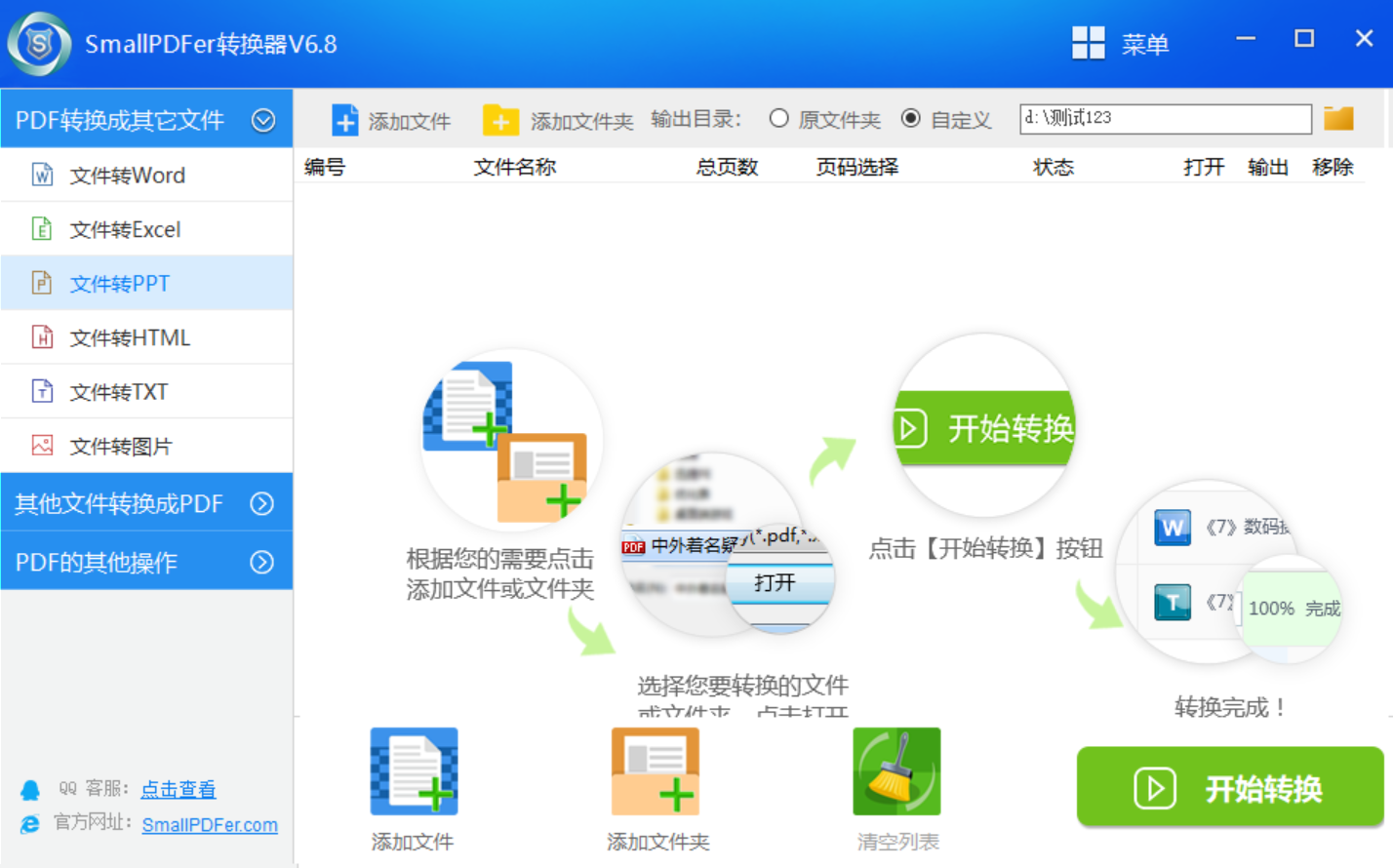The image size is (1393, 868).
Task: Click the 文件名称 column header
Action: point(515,167)
